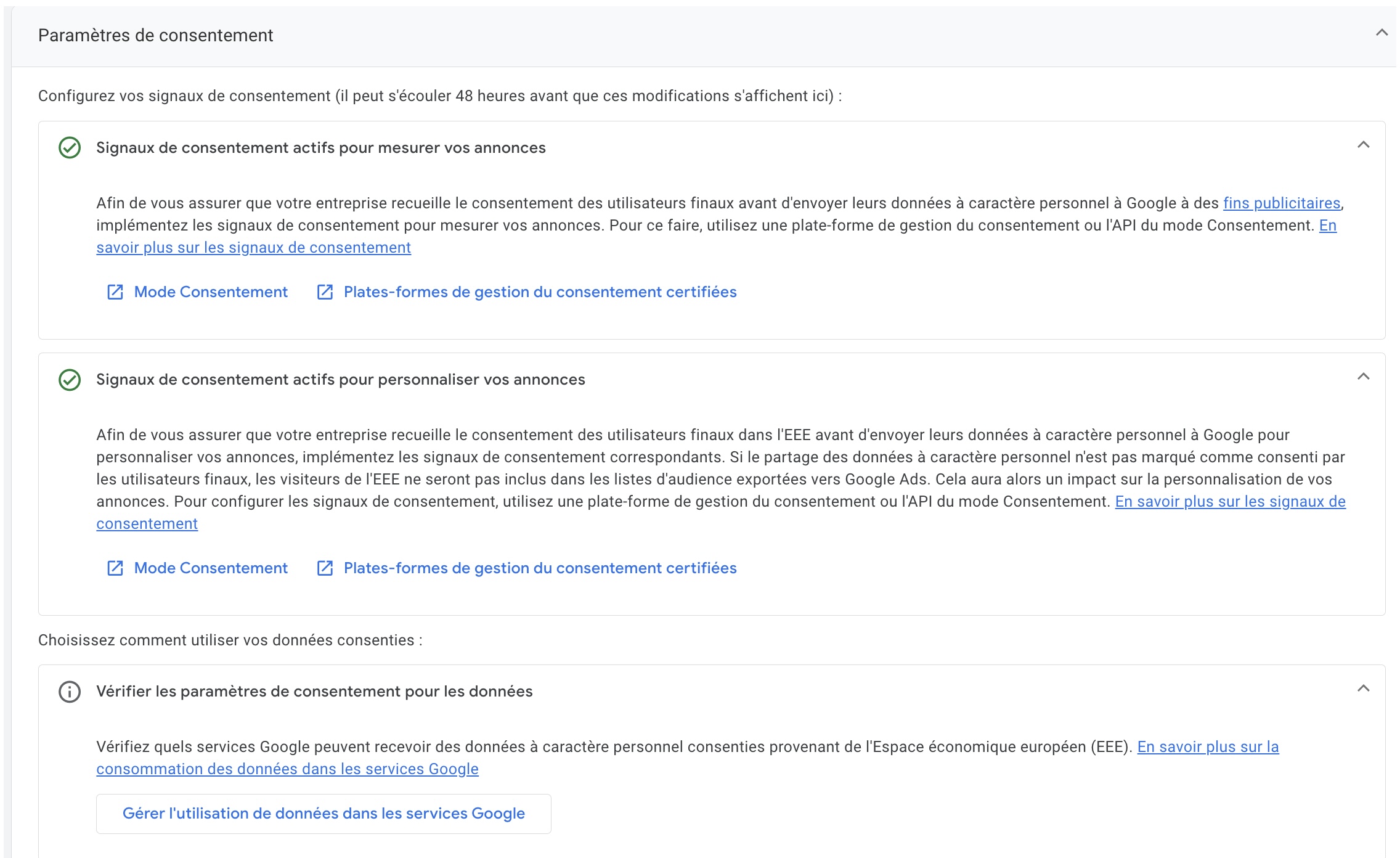Image resolution: width=1400 pixels, height=858 pixels.
Task: Click heading 'Signaux de consentement actifs pour mesurer vos annonces'
Action: 321,148
